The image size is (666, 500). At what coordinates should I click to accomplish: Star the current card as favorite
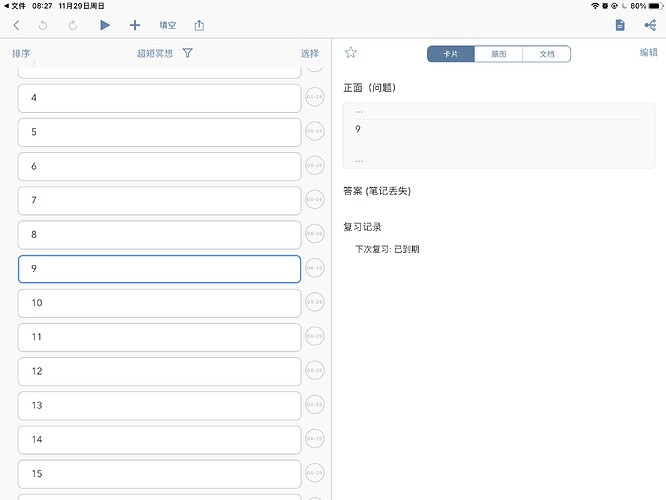click(x=350, y=53)
